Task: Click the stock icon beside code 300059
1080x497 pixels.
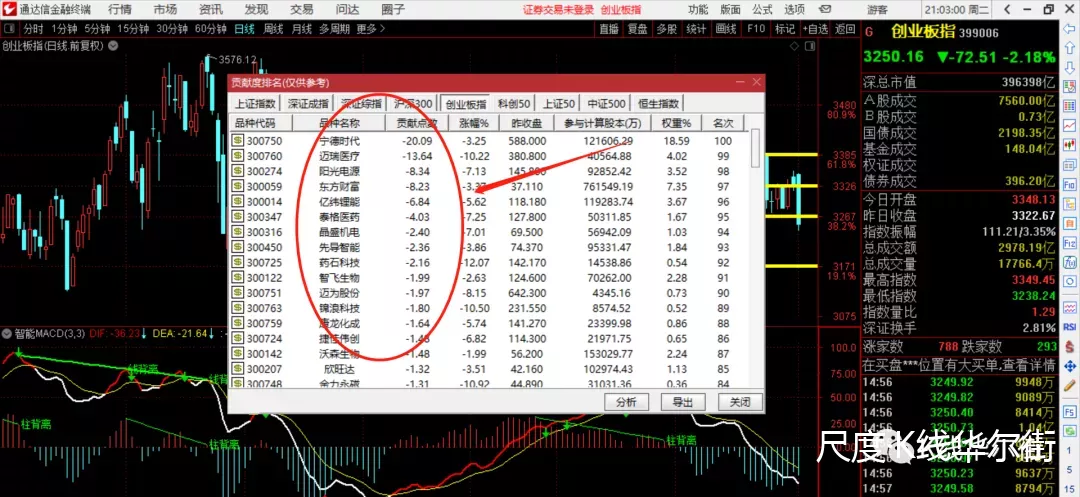Action: coord(238,186)
